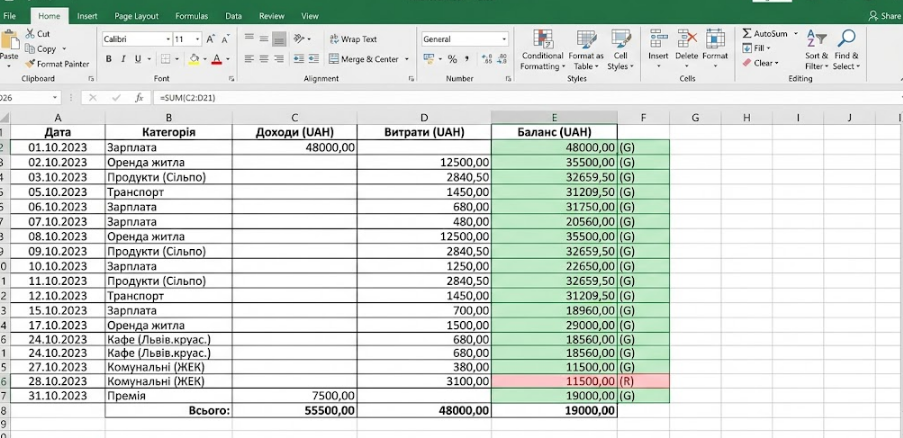Click the Всього total 55500,00 cell
Viewport: 903px width, 438px height.
(294, 410)
